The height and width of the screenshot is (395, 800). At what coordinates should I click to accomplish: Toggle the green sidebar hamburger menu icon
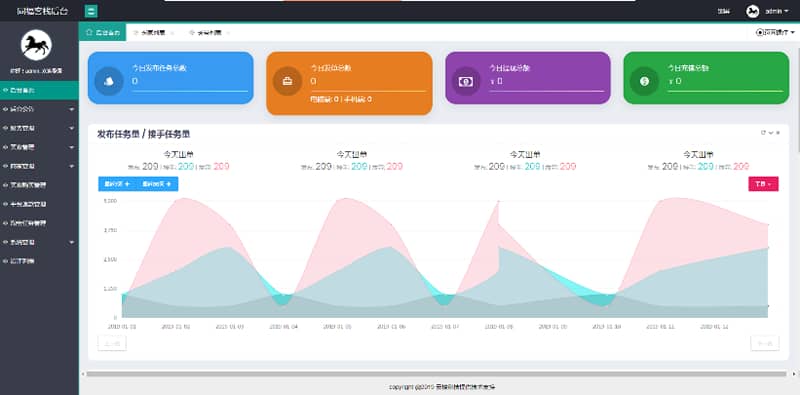(x=91, y=11)
